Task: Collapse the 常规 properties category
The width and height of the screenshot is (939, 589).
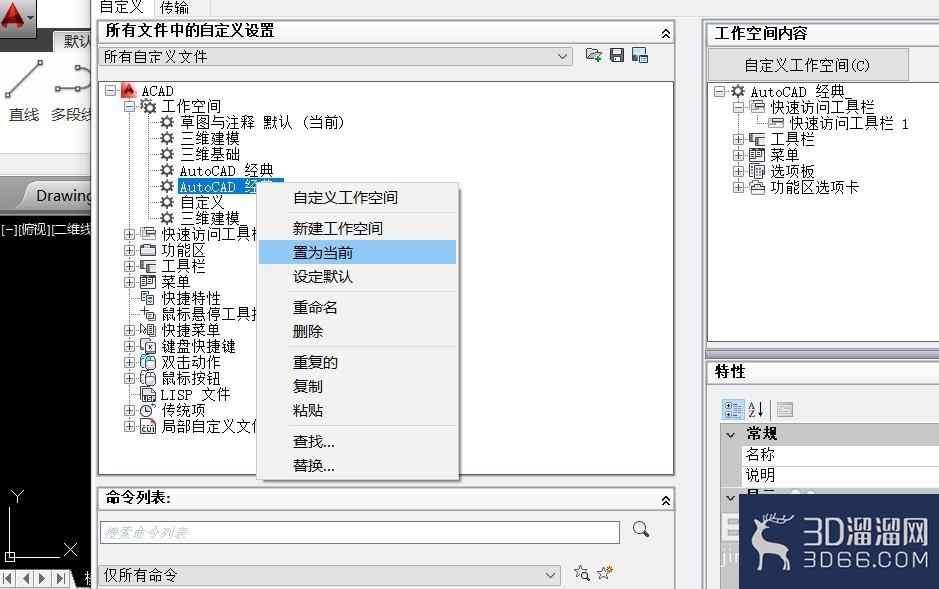Action: pos(731,434)
